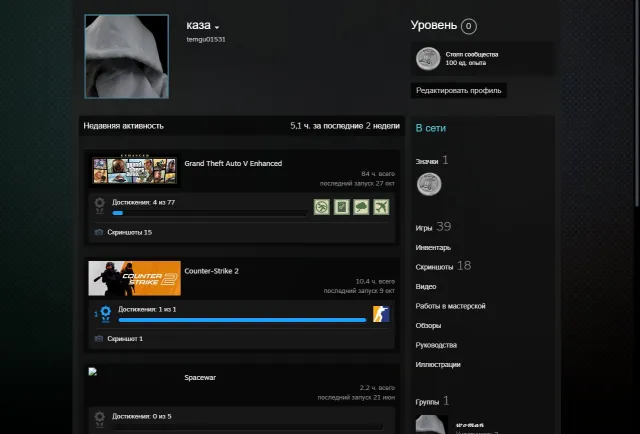640x434 pixels.
Task: Select GTA V clipboard achievement icon
Action: [x=342, y=207]
